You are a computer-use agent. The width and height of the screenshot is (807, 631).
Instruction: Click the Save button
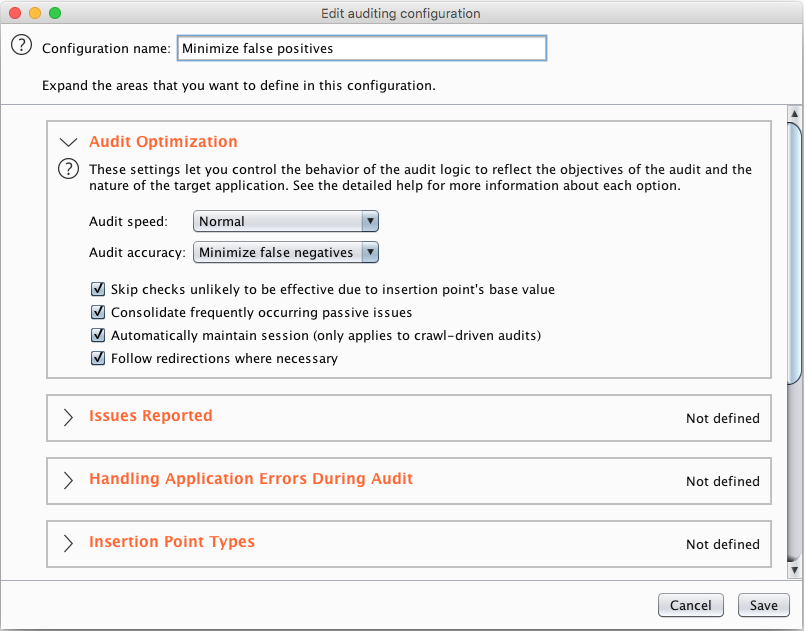click(763, 605)
